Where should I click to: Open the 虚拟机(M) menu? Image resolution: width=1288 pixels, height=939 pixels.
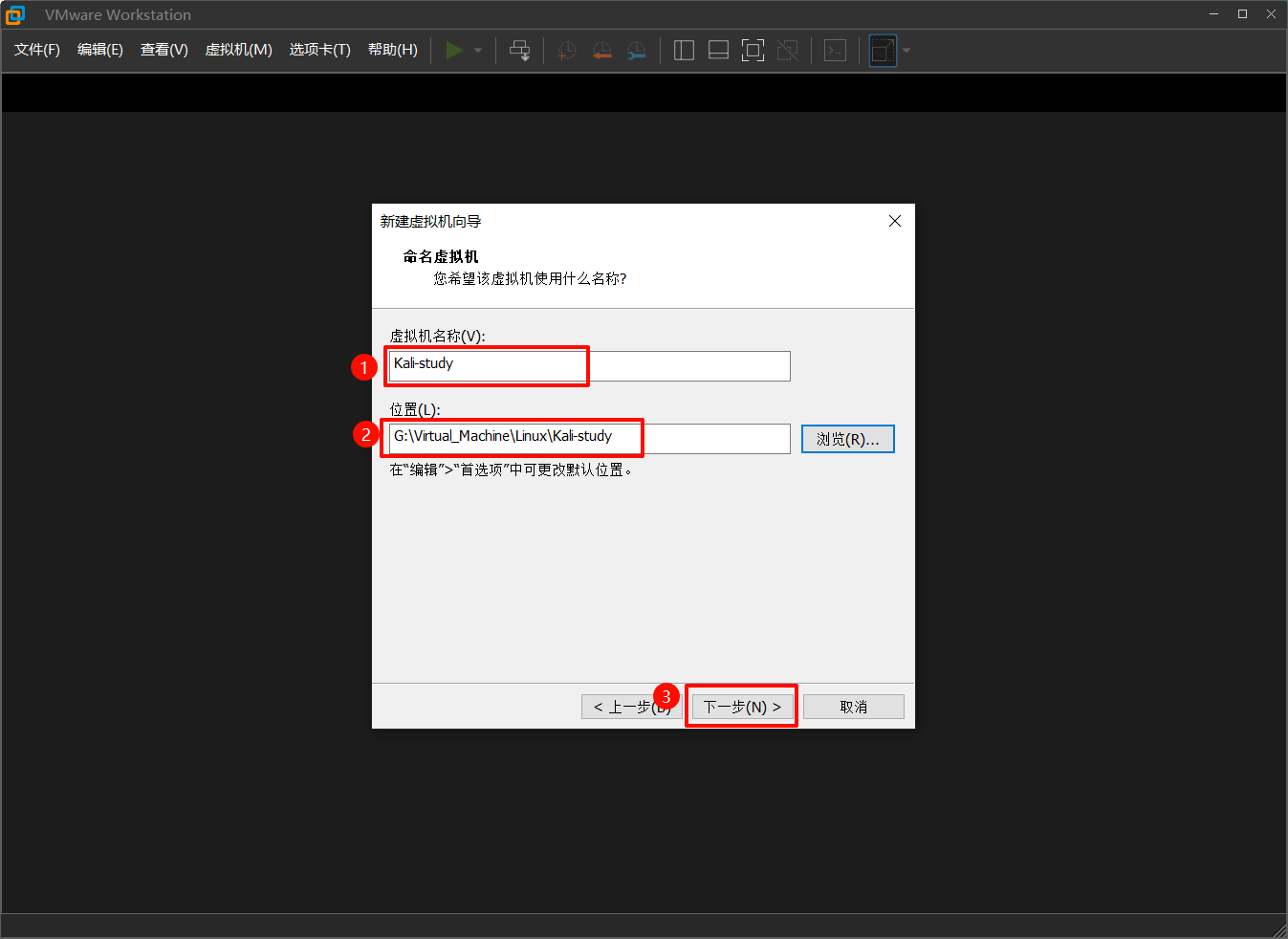click(x=238, y=50)
